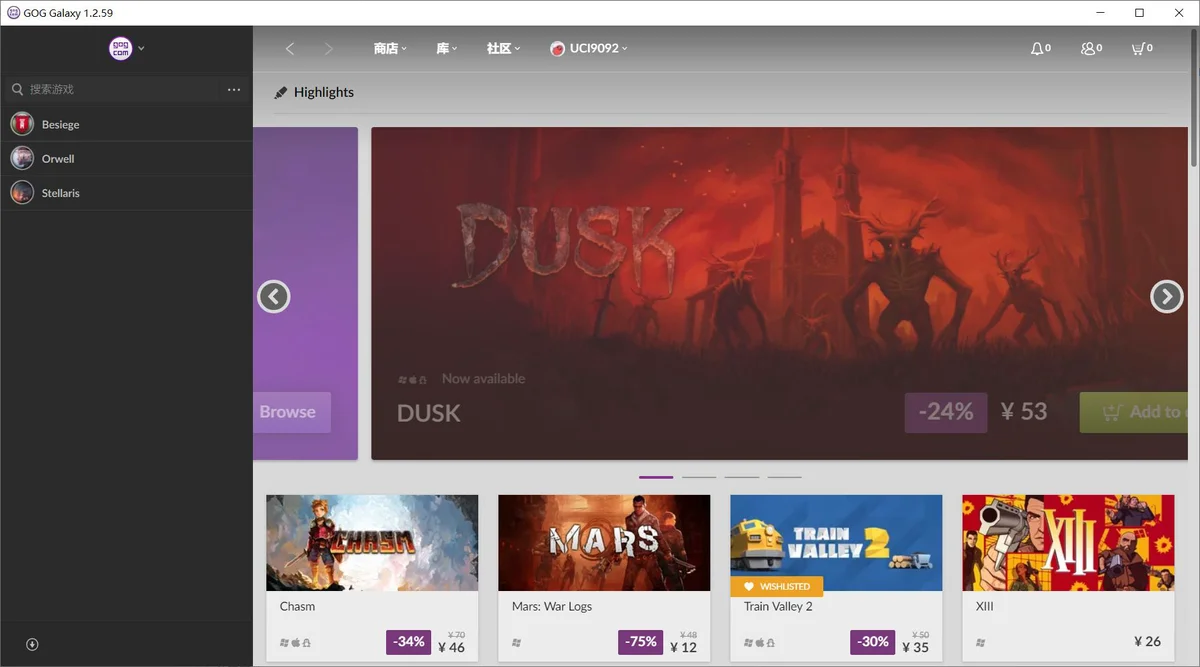
Task: Click the Chasm -34% discount badge
Action: (x=409, y=642)
